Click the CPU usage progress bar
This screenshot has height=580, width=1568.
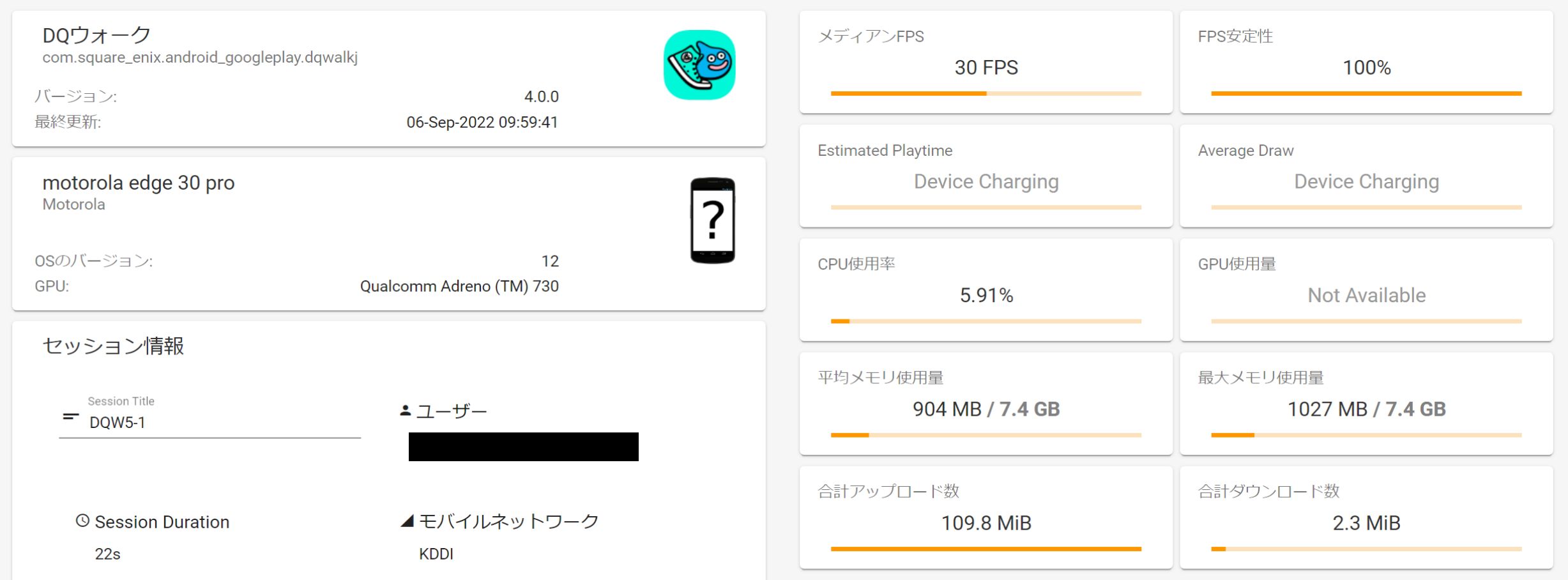coord(986,321)
